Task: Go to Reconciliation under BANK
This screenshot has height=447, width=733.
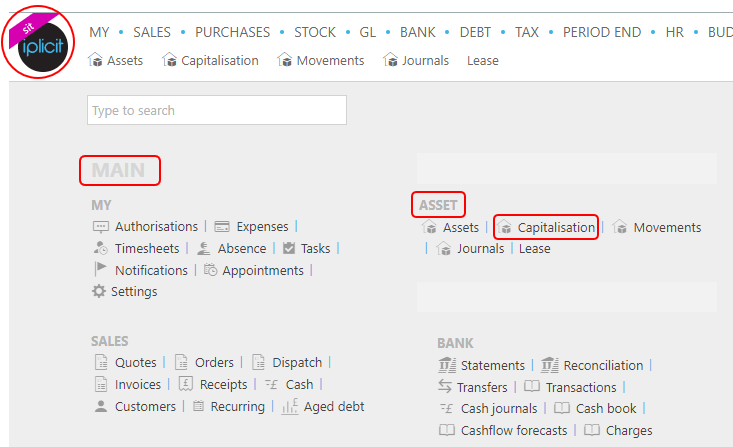Action: point(603,366)
